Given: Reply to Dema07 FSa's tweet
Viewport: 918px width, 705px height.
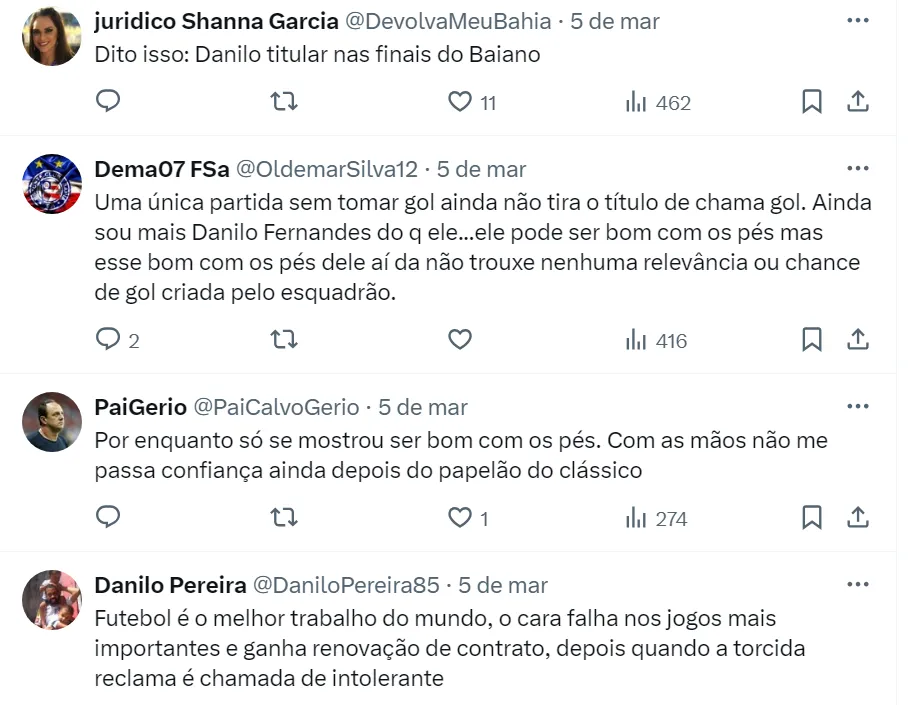Looking at the screenshot, I should coord(108,340).
